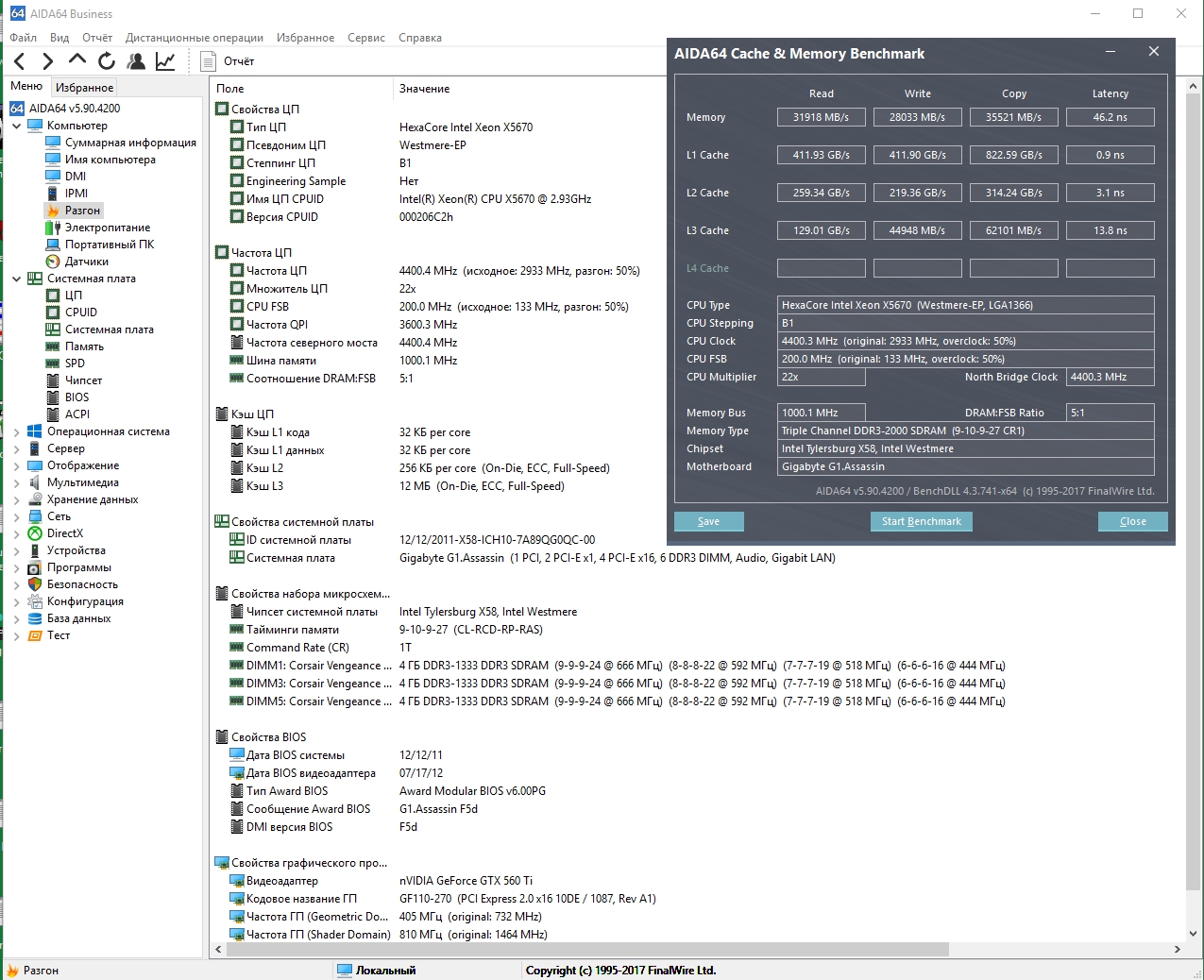The width and height of the screenshot is (1204, 980).
Task: Expand Хранение данных node
Action: tap(17, 499)
